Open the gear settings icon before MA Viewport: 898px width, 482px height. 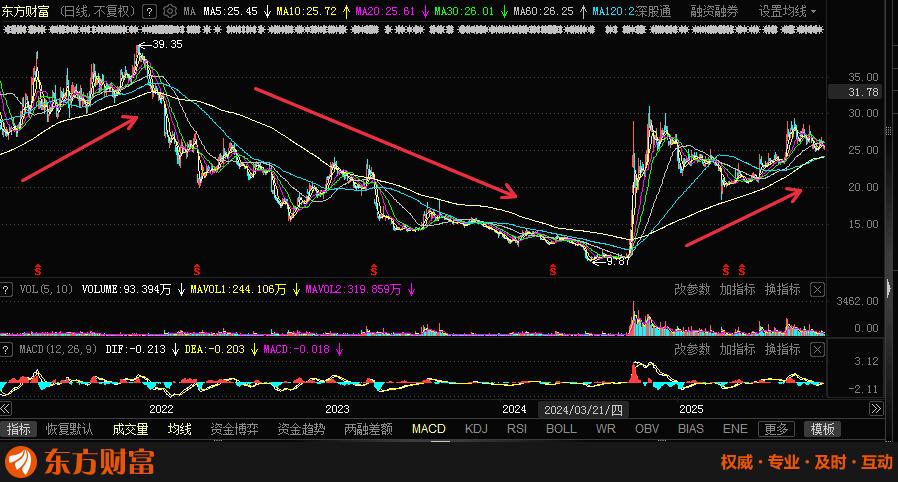tap(170, 11)
